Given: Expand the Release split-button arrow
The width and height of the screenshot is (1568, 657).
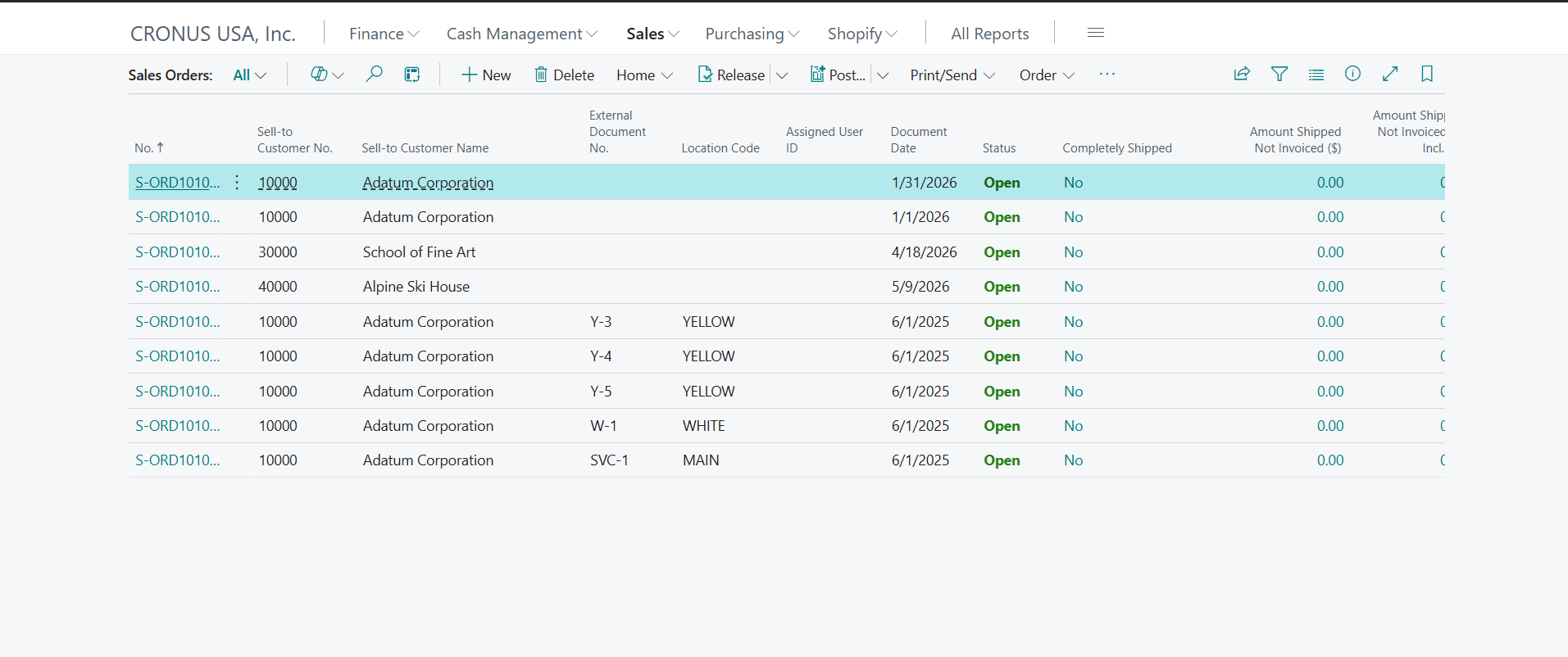Looking at the screenshot, I should pyautogui.click(x=782, y=75).
